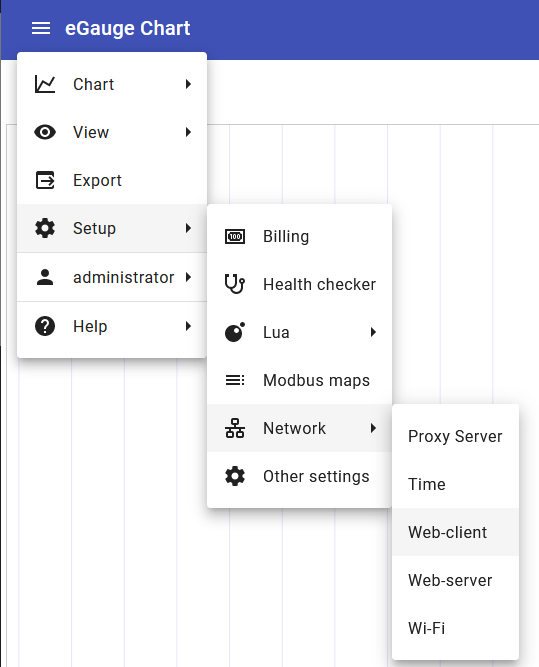539x667 pixels.
Task: Open the View menu item
Action: click(112, 132)
